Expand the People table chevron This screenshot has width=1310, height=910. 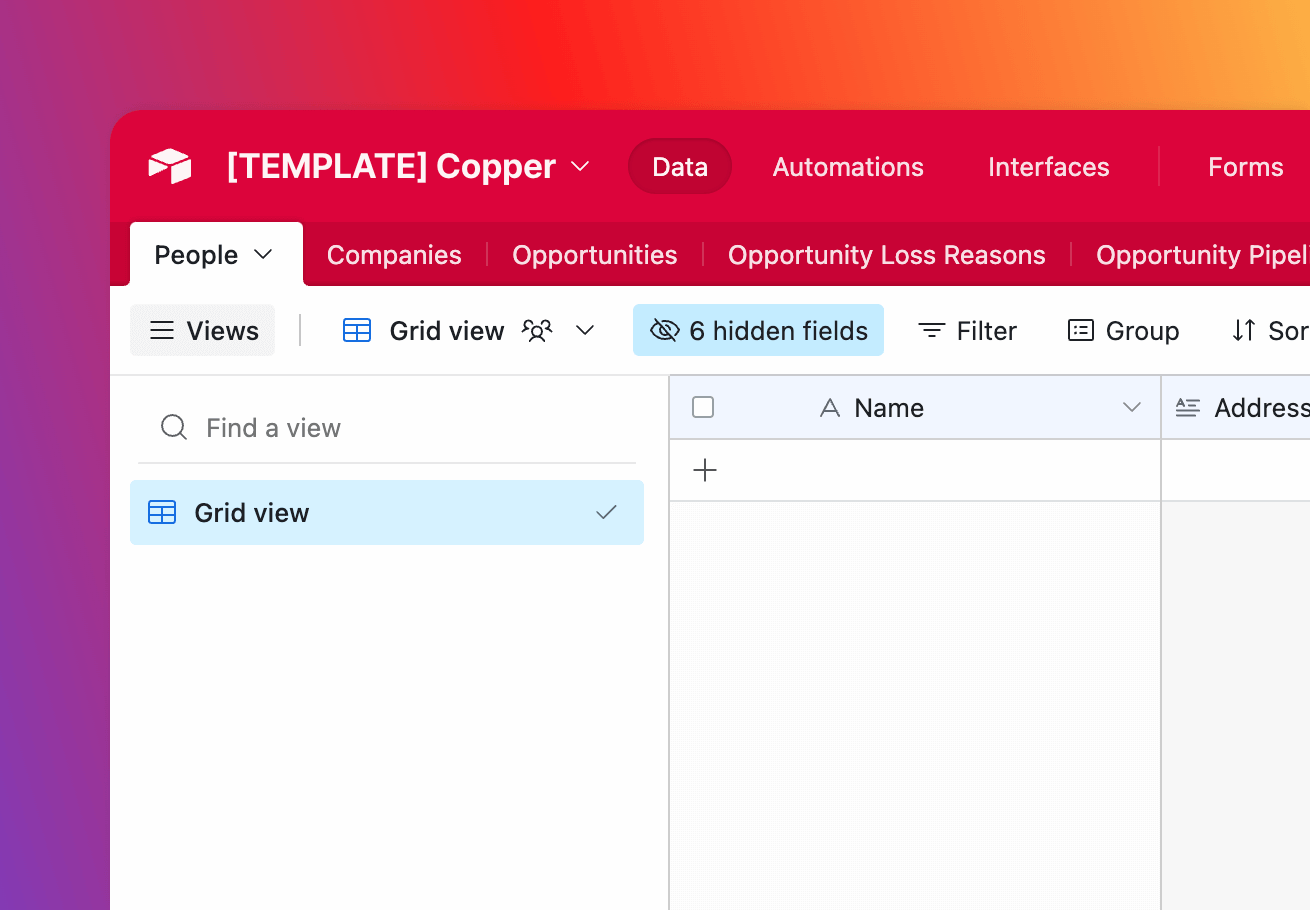tap(263, 254)
